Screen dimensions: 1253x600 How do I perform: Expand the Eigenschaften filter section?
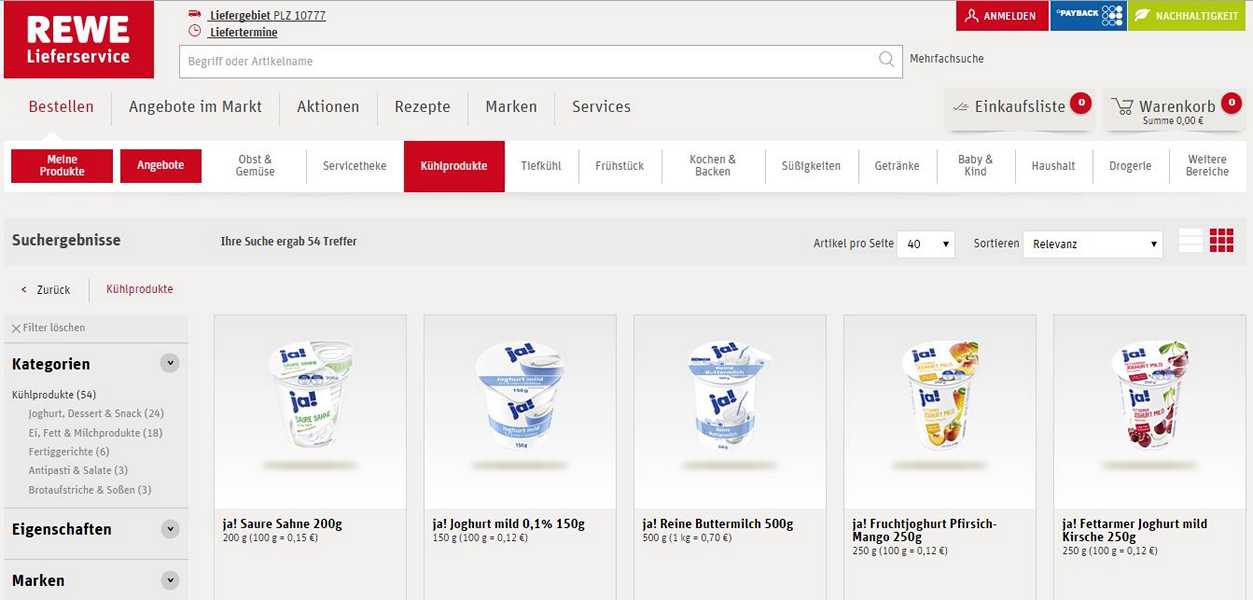(170, 529)
